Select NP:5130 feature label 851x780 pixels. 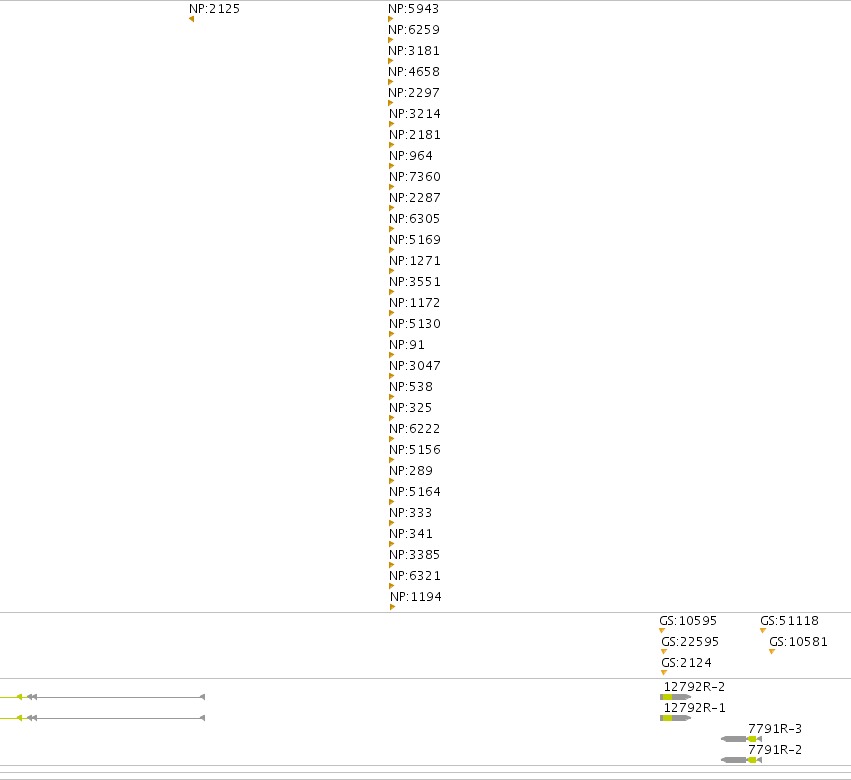tap(415, 324)
